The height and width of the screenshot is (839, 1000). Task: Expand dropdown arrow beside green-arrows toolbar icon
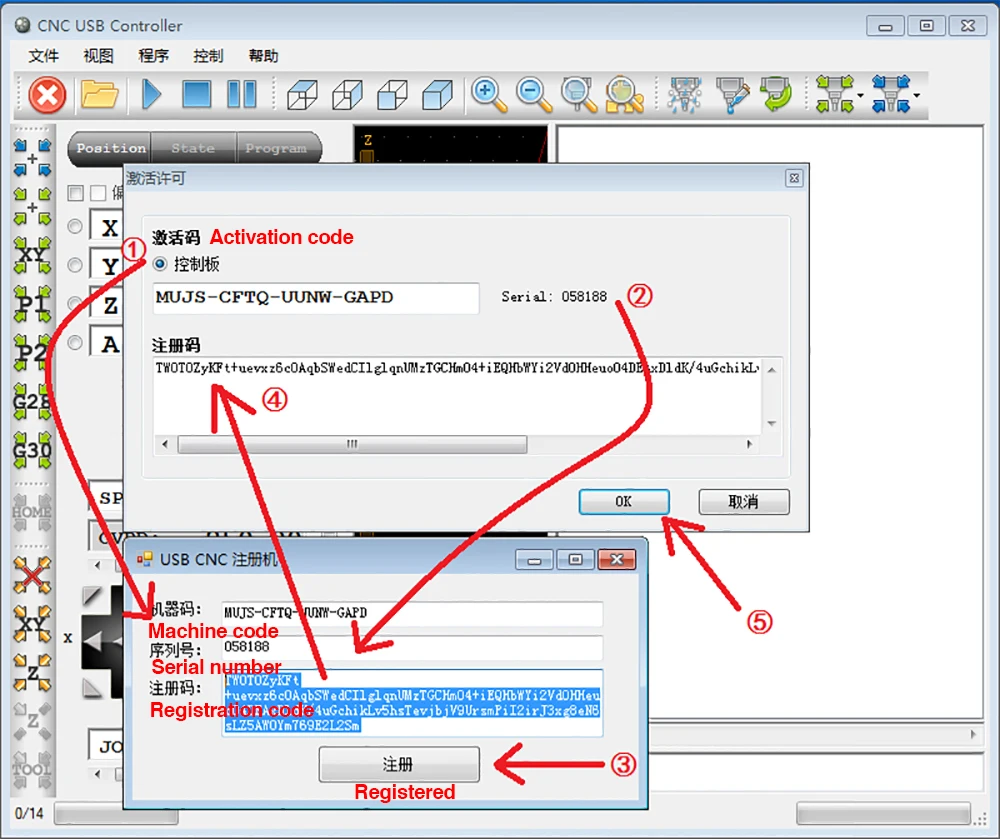(x=860, y=96)
